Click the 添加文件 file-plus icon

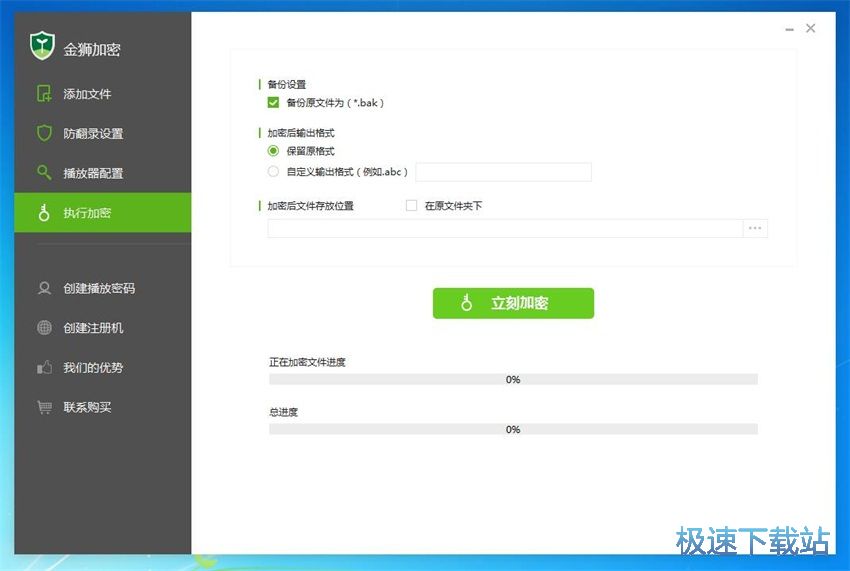pyautogui.click(x=44, y=93)
